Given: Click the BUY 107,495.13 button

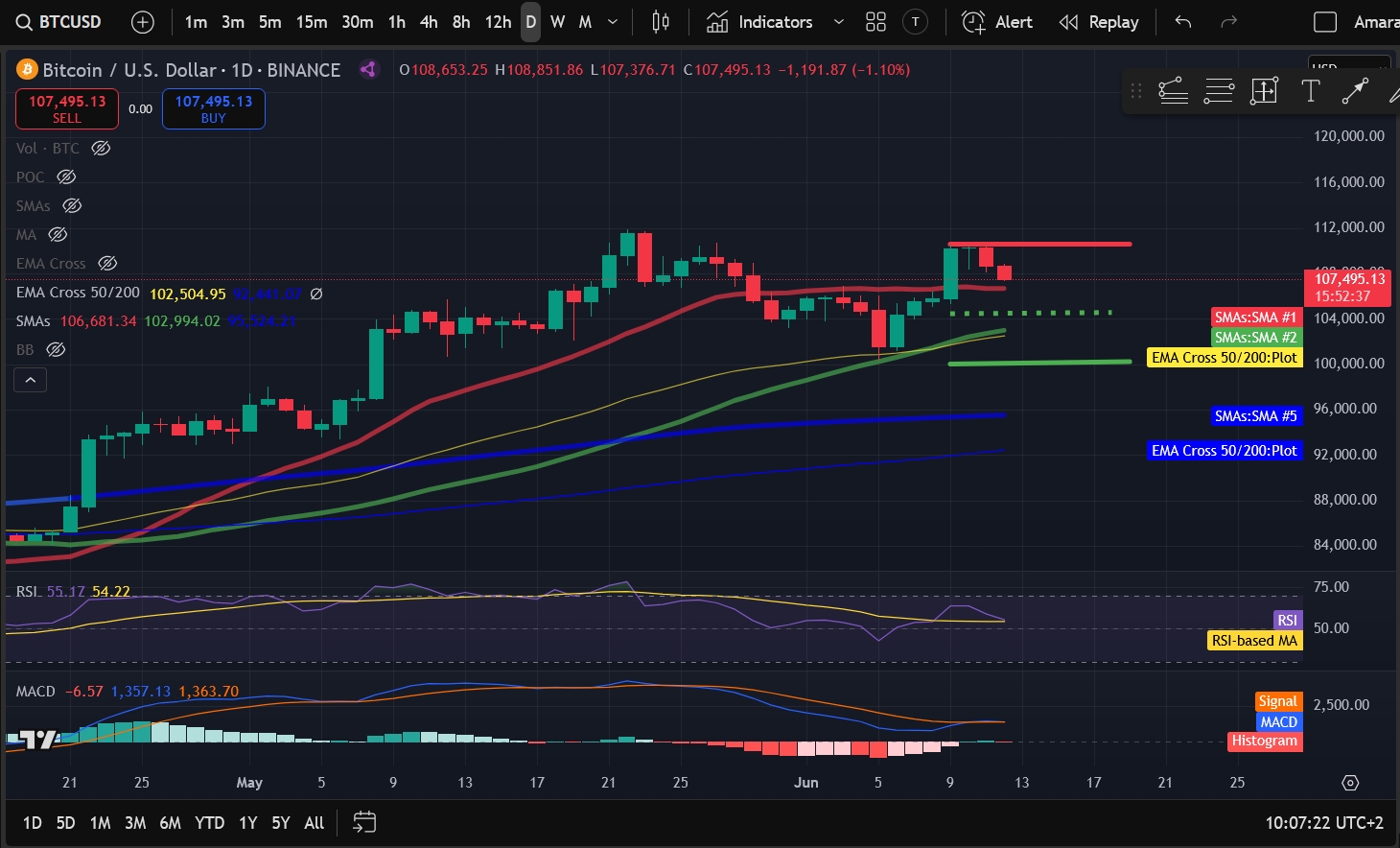Looking at the screenshot, I should (214, 108).
